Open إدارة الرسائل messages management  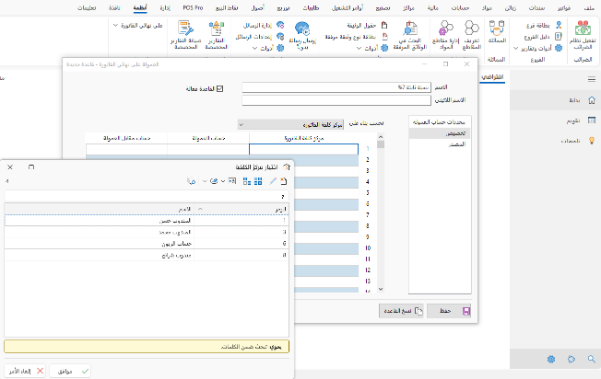click(264, 25)
